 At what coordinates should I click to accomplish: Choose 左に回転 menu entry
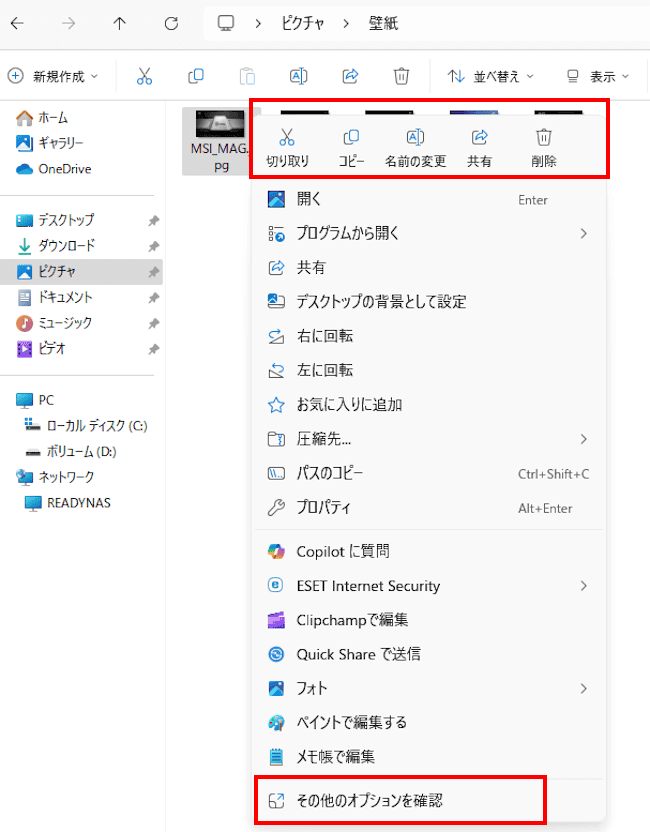pyautogui.click(x=429, y=370)
